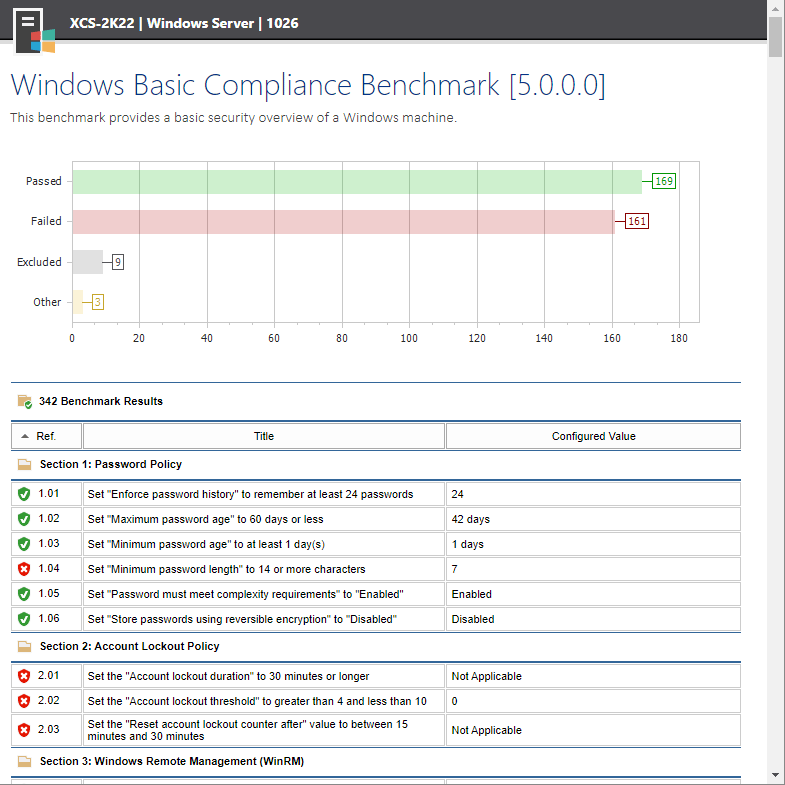Select 'Account lockout threshold' title cell
The image size is (785, 785).
264,701
